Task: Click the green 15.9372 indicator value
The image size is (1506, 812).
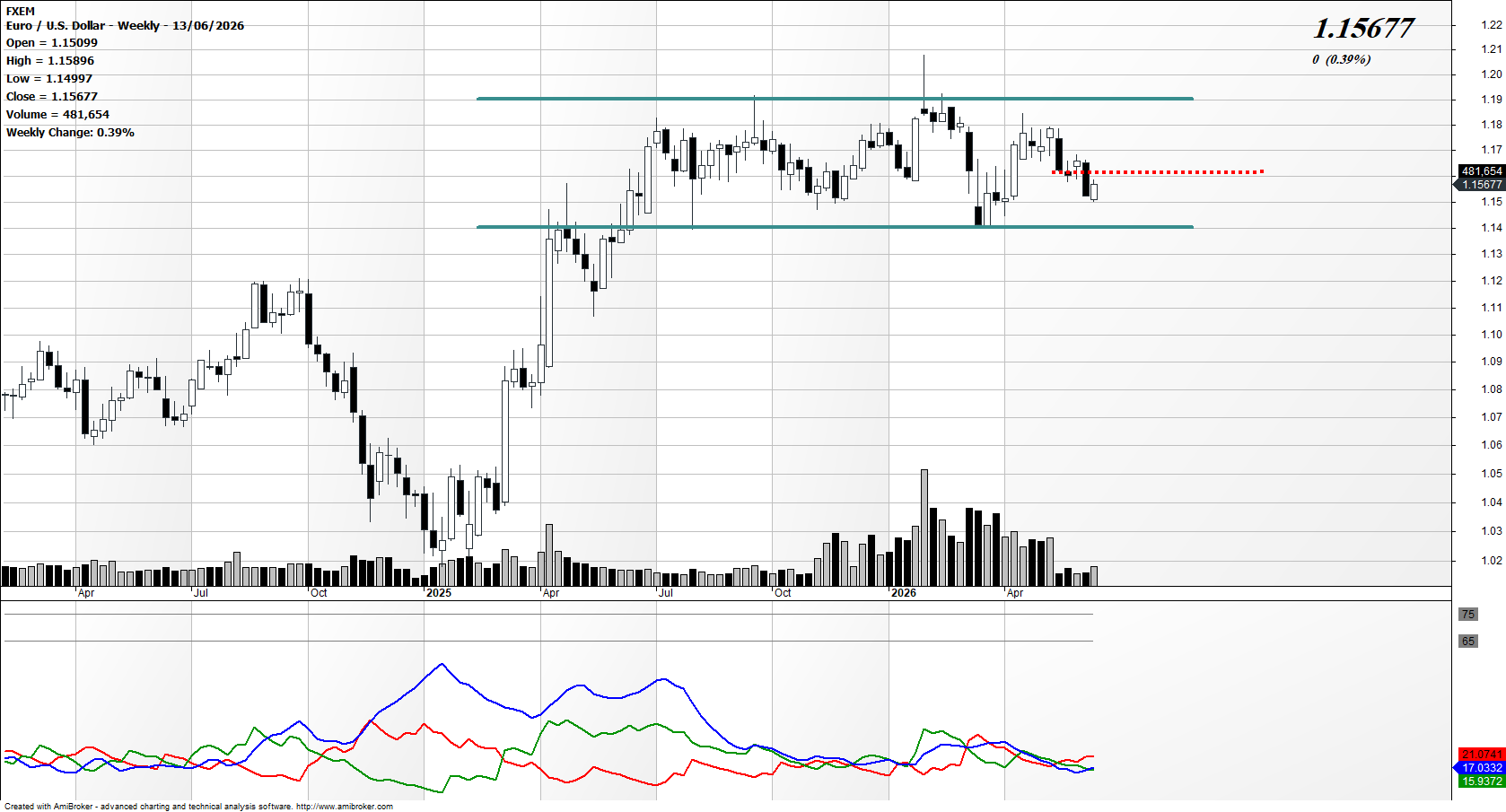Action: coord(1482,781)
